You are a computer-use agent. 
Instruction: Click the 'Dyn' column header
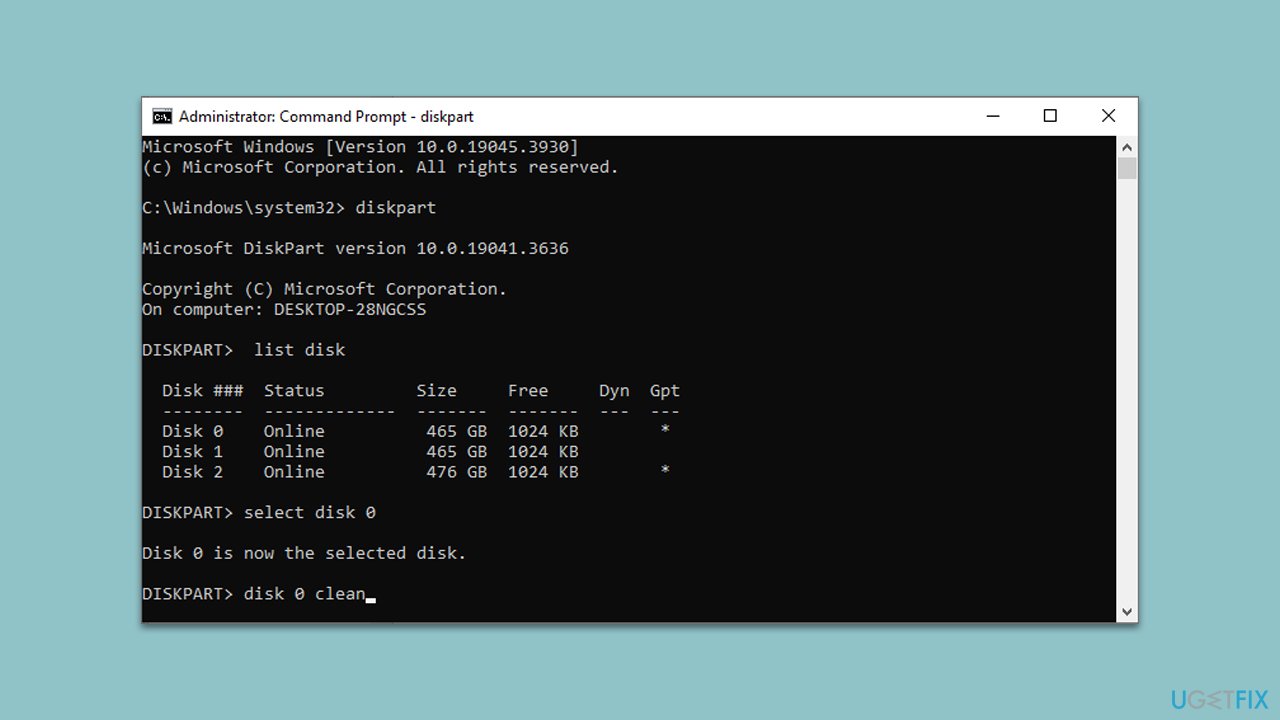[614, 391]
